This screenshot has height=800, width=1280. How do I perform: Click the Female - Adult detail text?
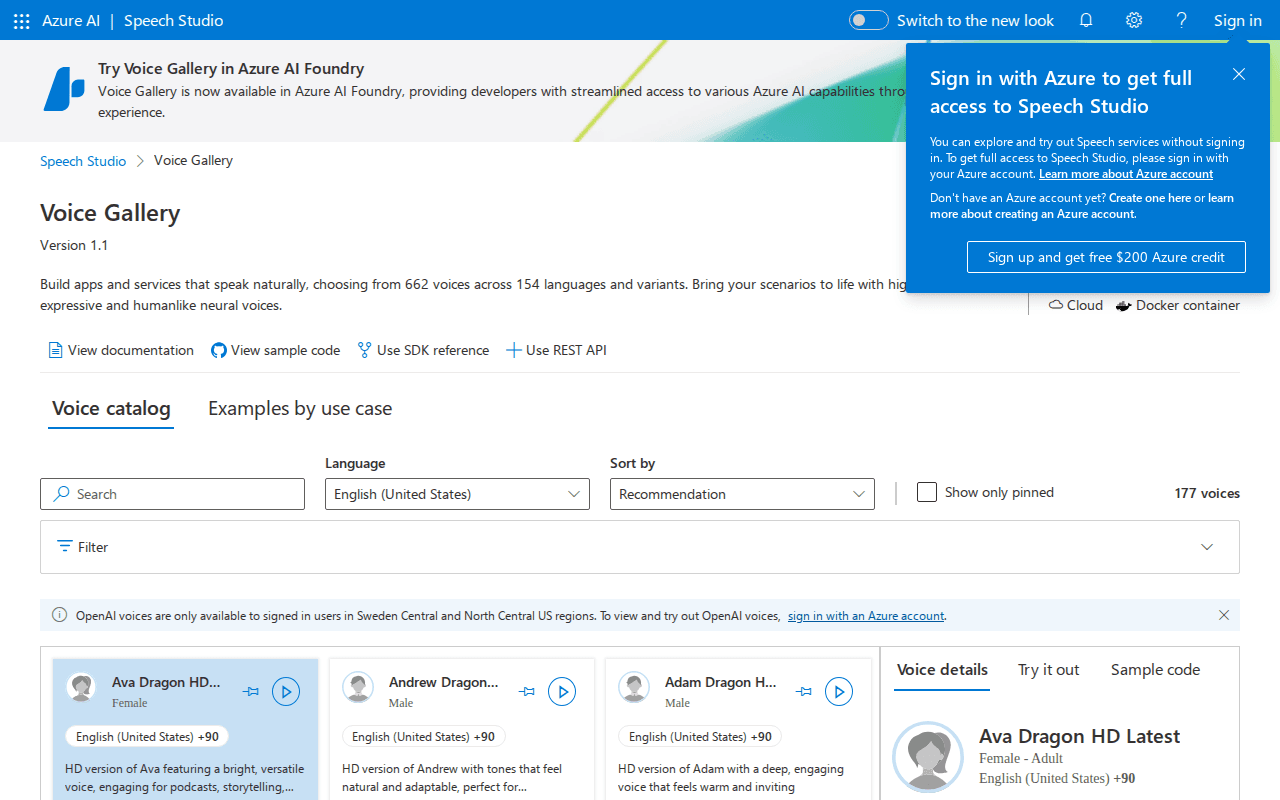pyautogui.click(x=1021, y=758)
